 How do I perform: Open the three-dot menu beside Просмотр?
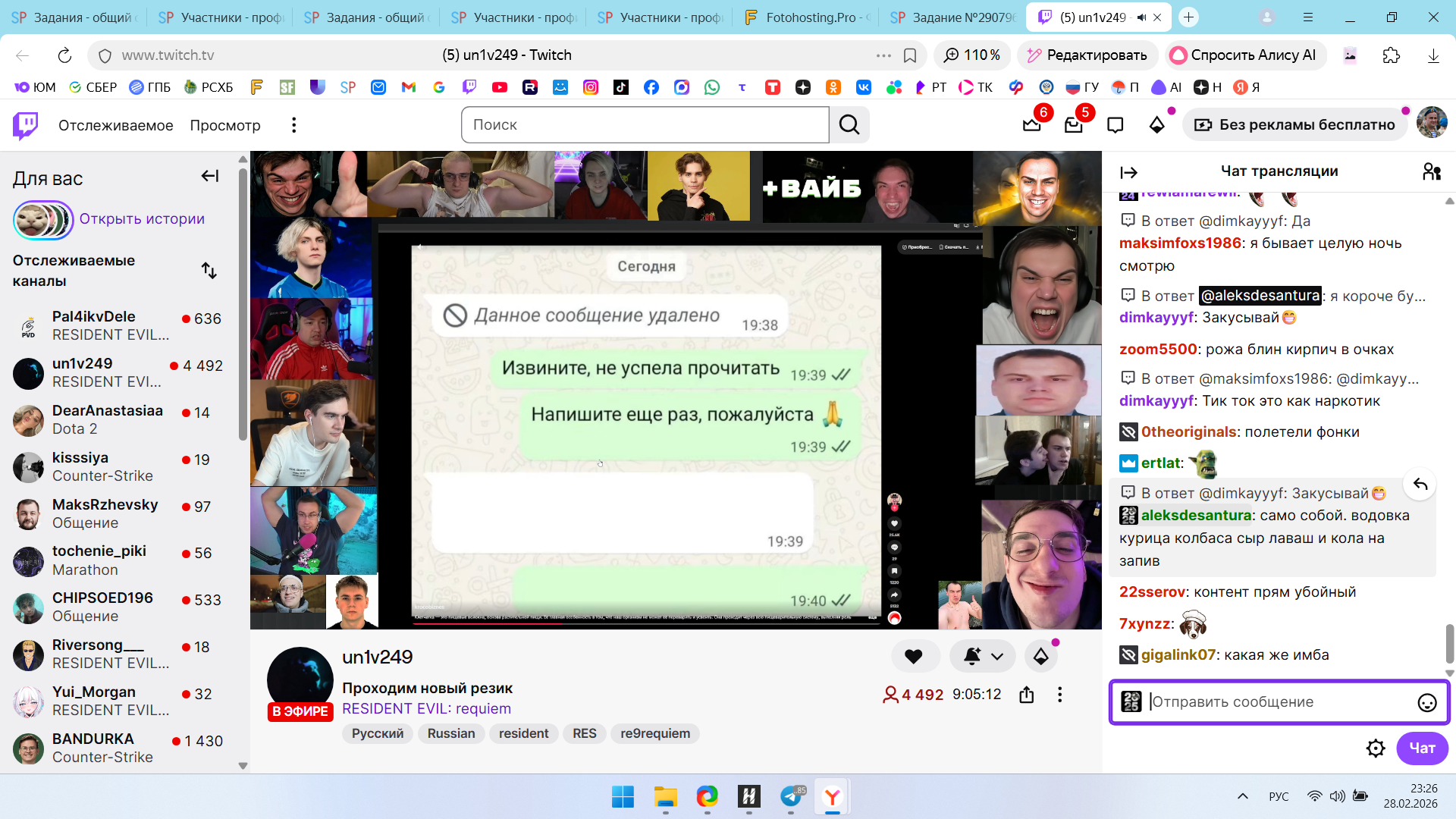coord(293,125)
